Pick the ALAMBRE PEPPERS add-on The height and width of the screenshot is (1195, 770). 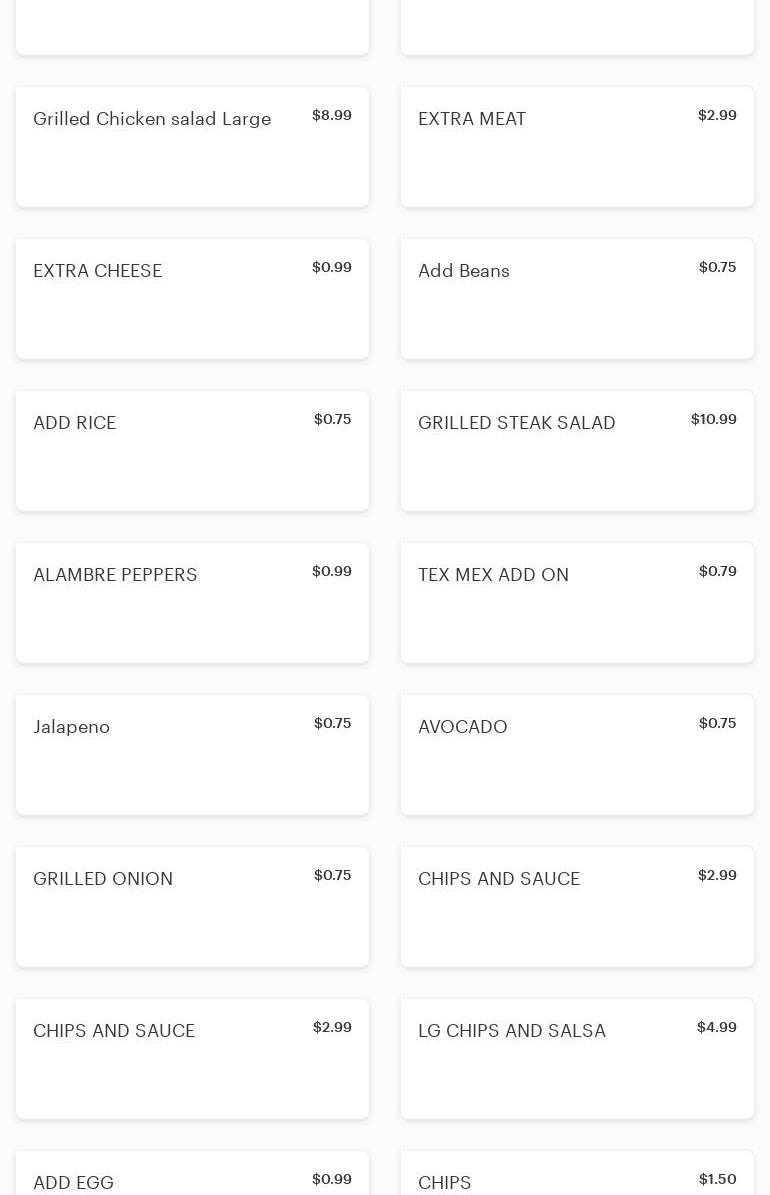[x=192, y=603]
